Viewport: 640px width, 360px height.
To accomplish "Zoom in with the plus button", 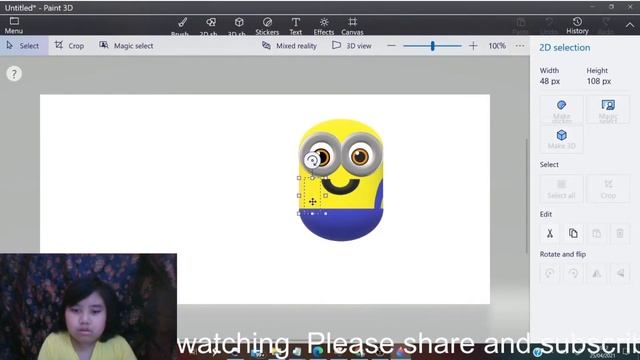I will coord(473,46).
